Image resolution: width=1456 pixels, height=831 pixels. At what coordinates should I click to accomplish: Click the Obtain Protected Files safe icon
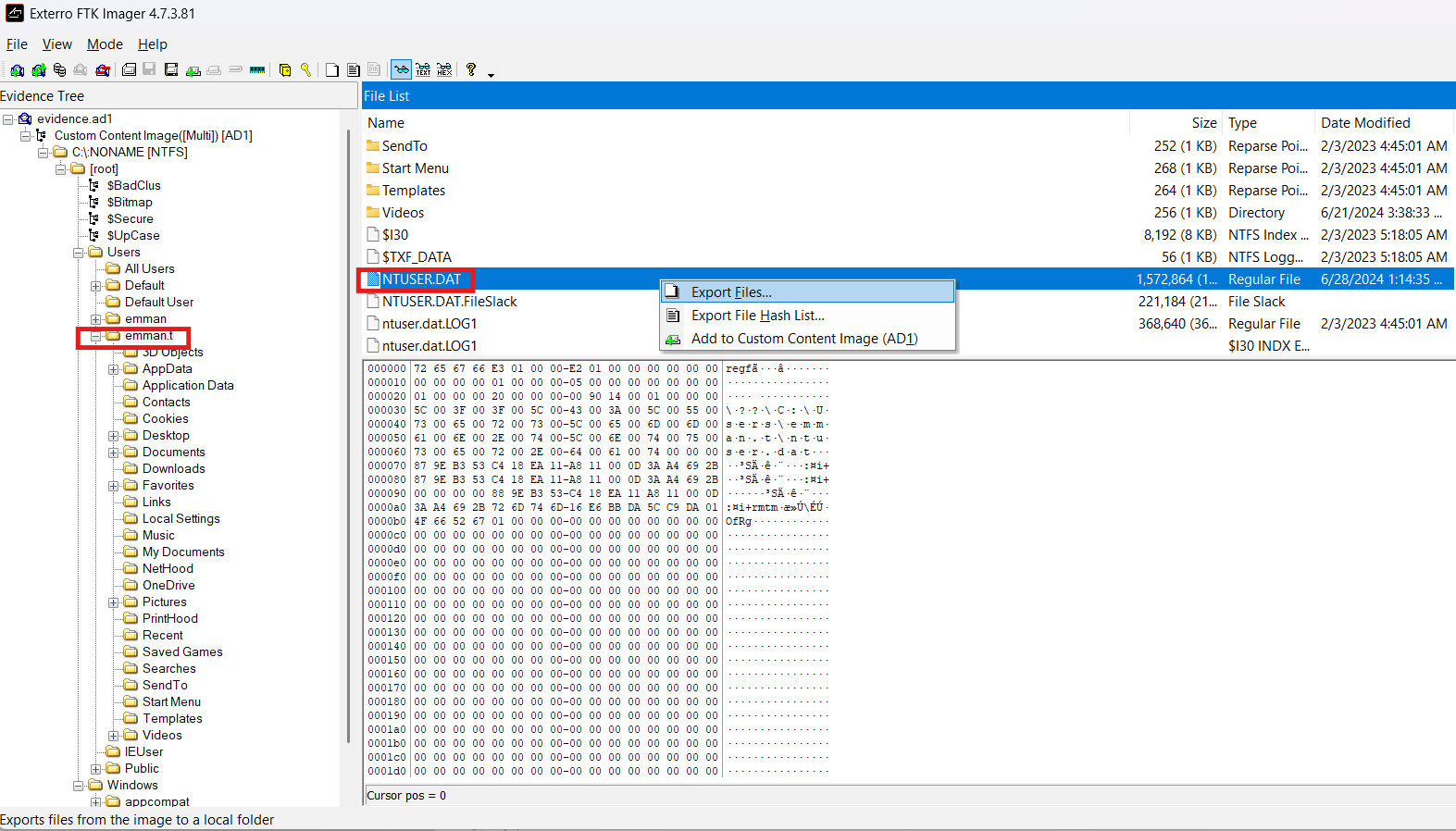coord(285,69)
